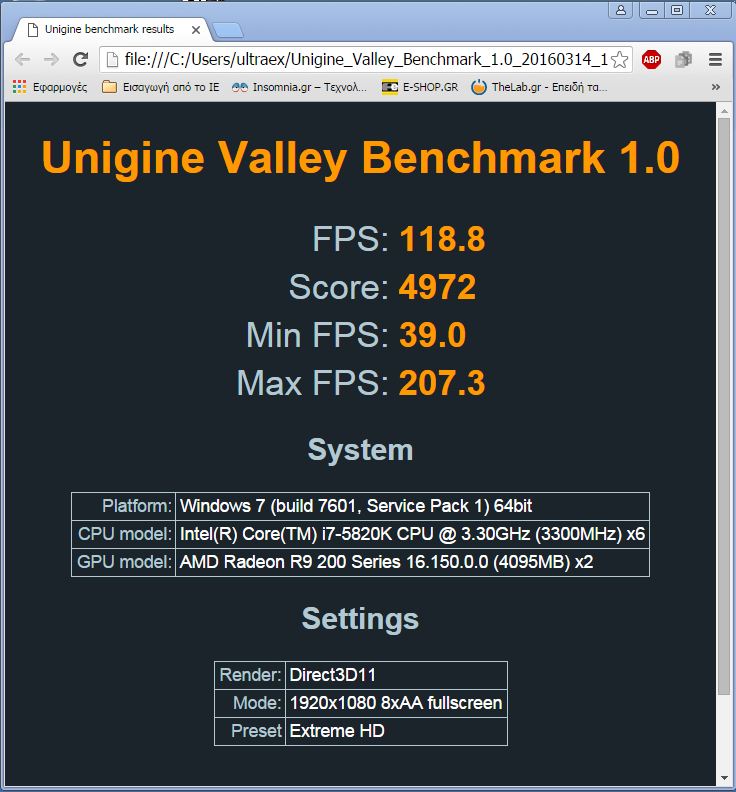Maximize the Chrome window
The image size is (736, 792).
(677, 10)
